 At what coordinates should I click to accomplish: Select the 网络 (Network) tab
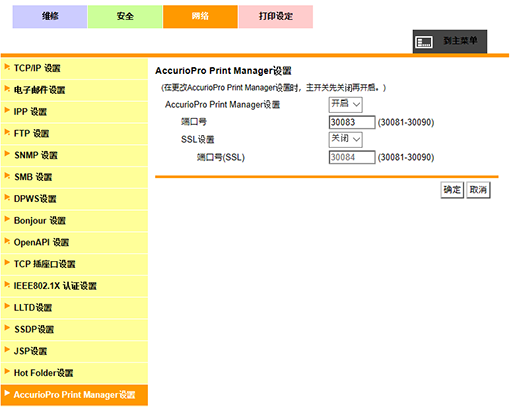(200, 16)
